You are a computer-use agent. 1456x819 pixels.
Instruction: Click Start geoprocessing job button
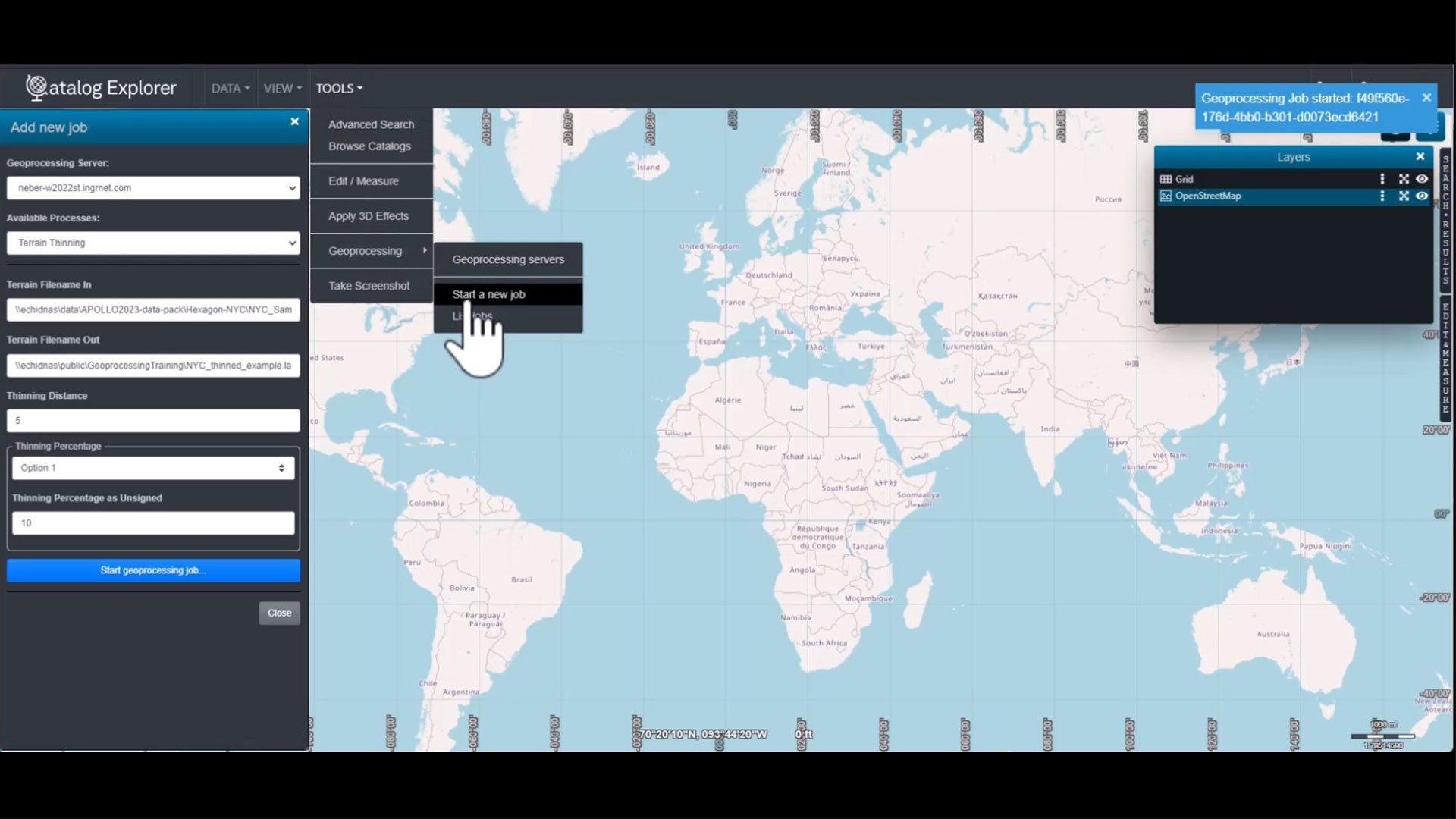(x=153, y=570)
